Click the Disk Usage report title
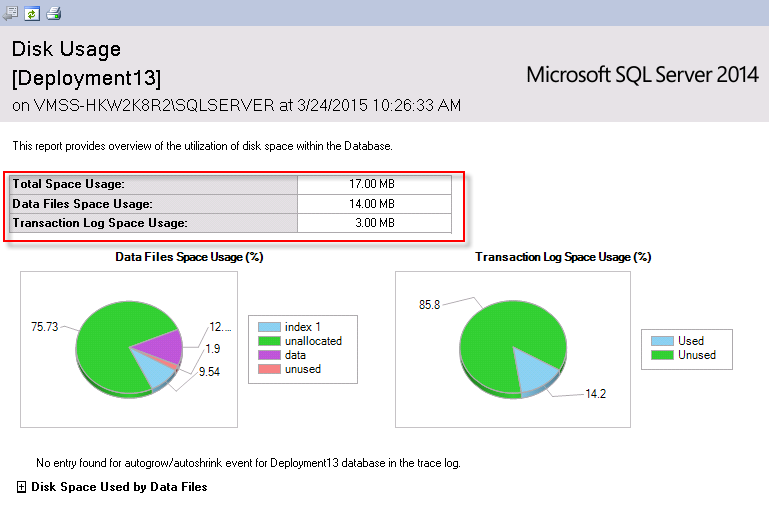 [66, 49]
